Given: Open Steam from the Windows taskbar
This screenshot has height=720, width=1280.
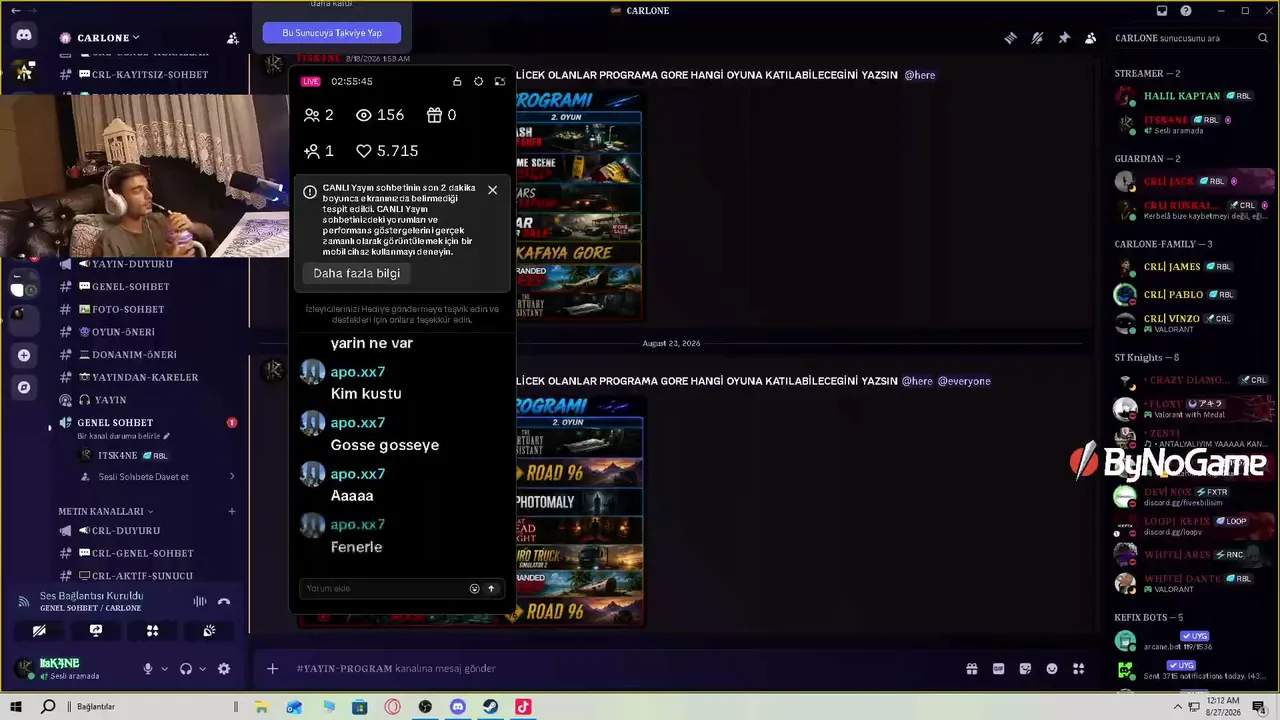Looking at the screenshot, I should coord(490,707).
